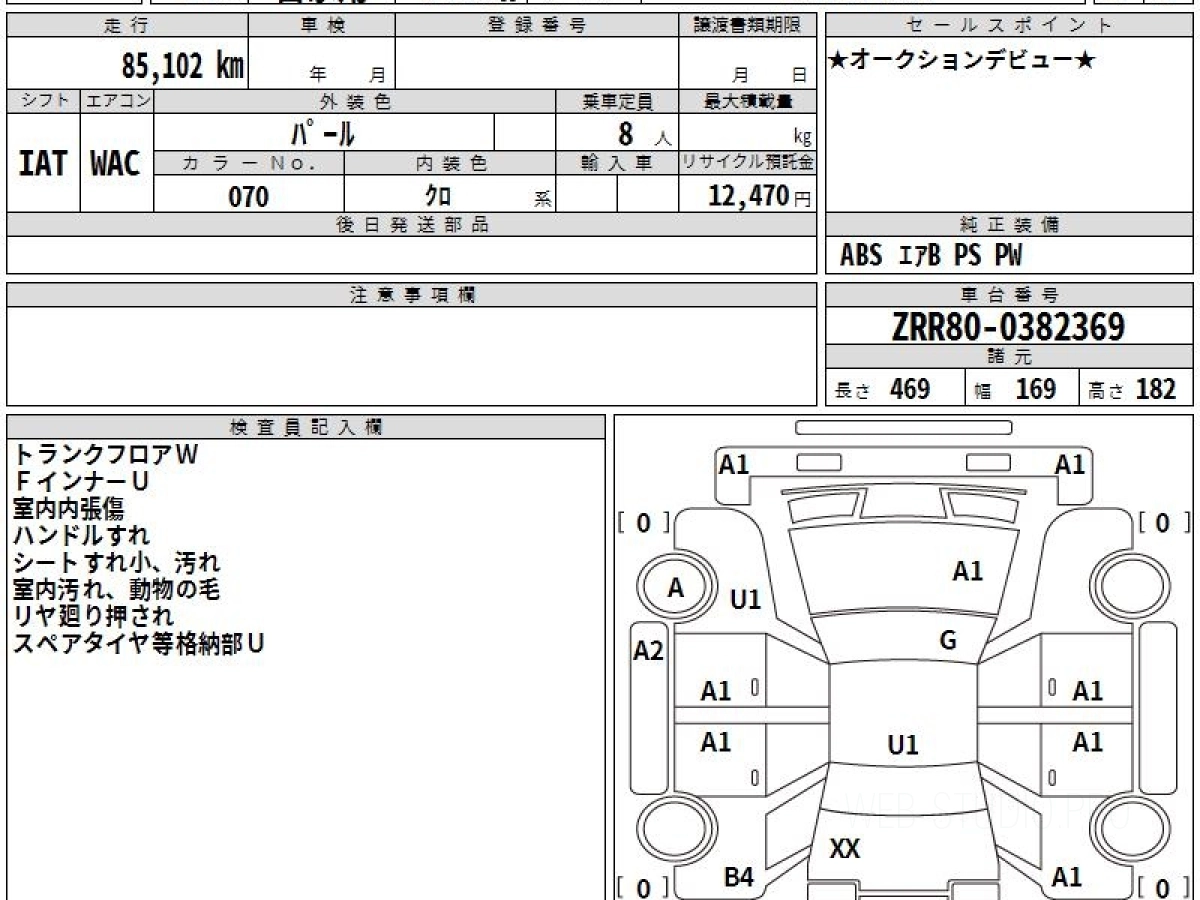The width and height of the screenshot is (1200, 900).
Task: Select the note 室内内張傷
Action: tap(68, 509)
